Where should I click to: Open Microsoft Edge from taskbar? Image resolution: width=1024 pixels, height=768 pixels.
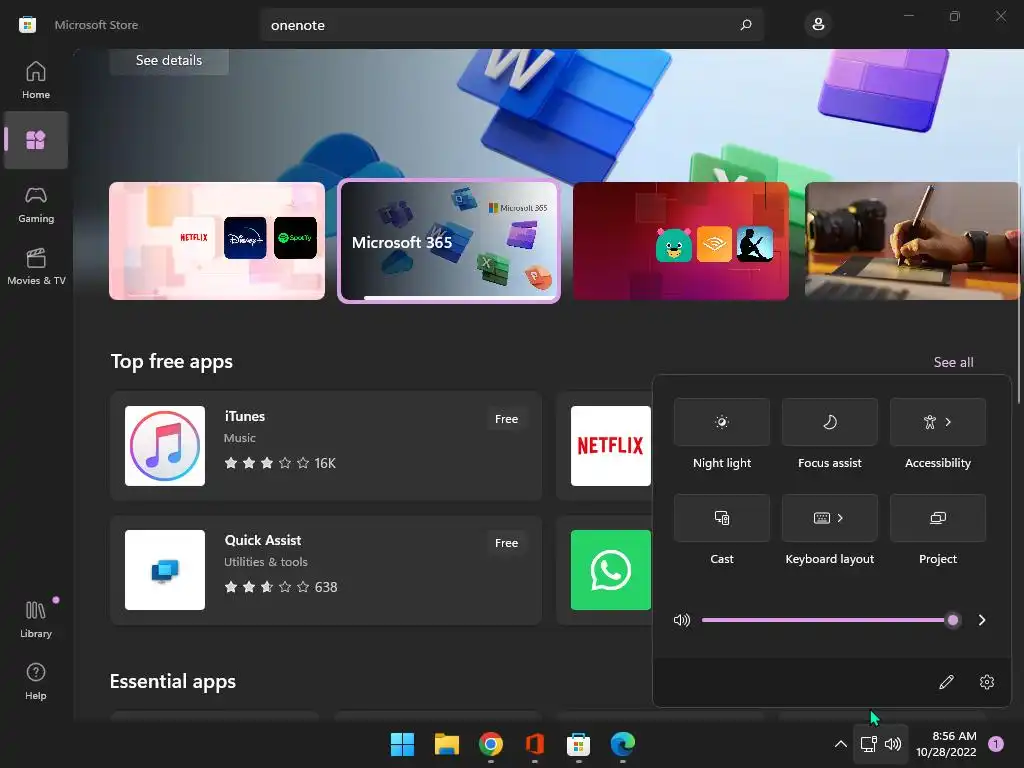click(622, 744)
